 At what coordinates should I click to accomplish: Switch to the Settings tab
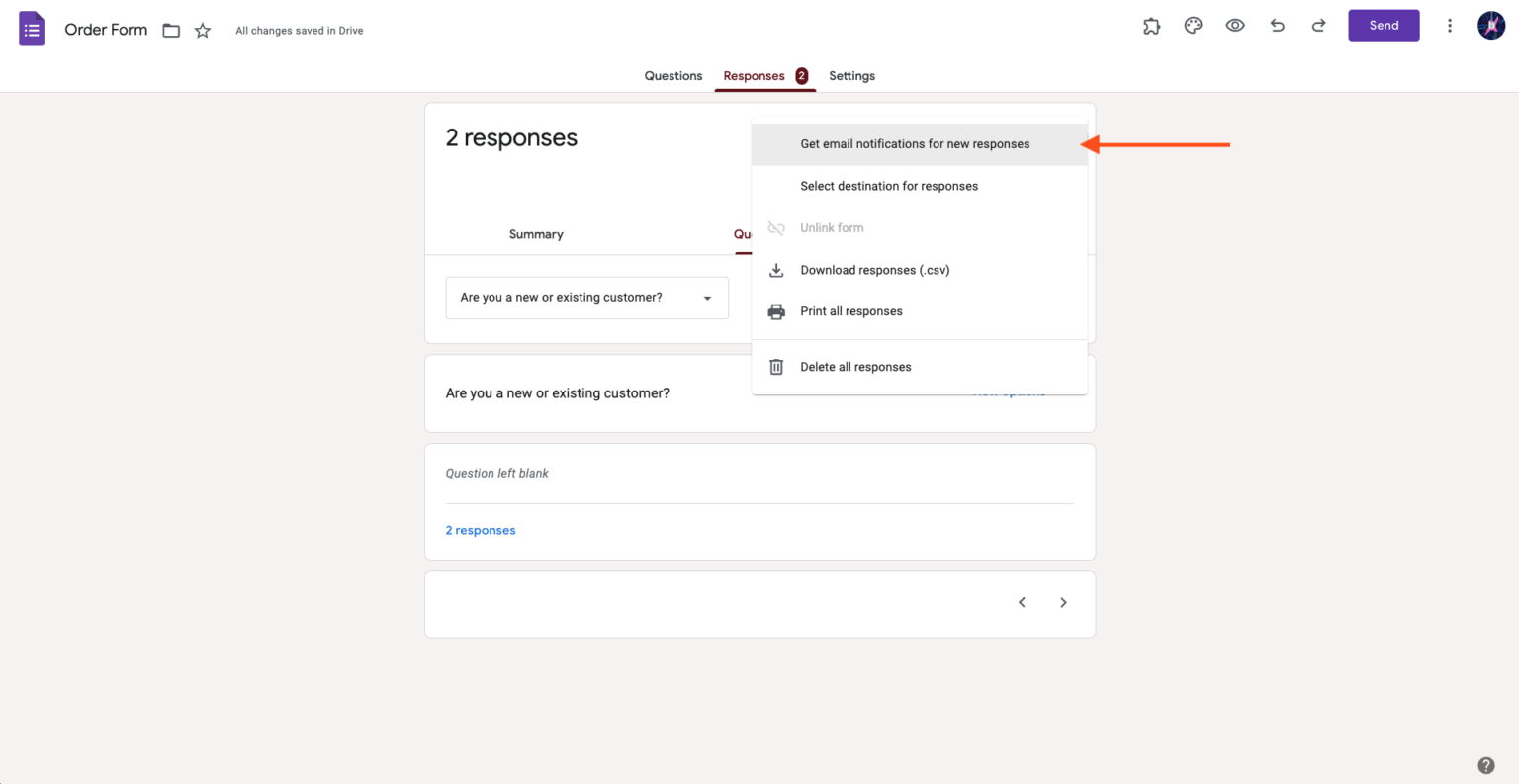[851, 75]
